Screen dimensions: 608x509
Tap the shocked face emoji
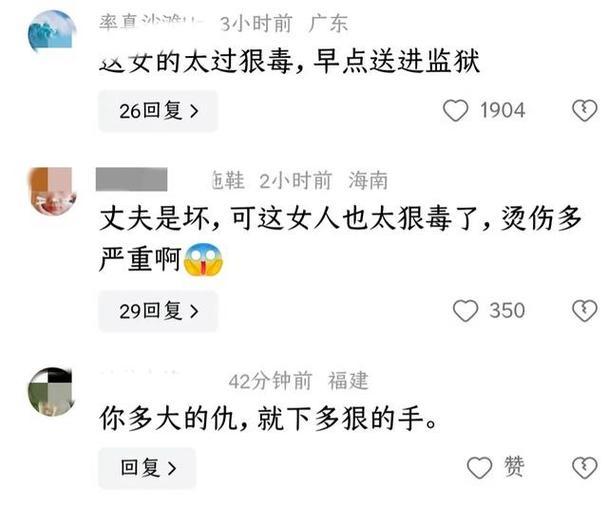click(203, 260)
